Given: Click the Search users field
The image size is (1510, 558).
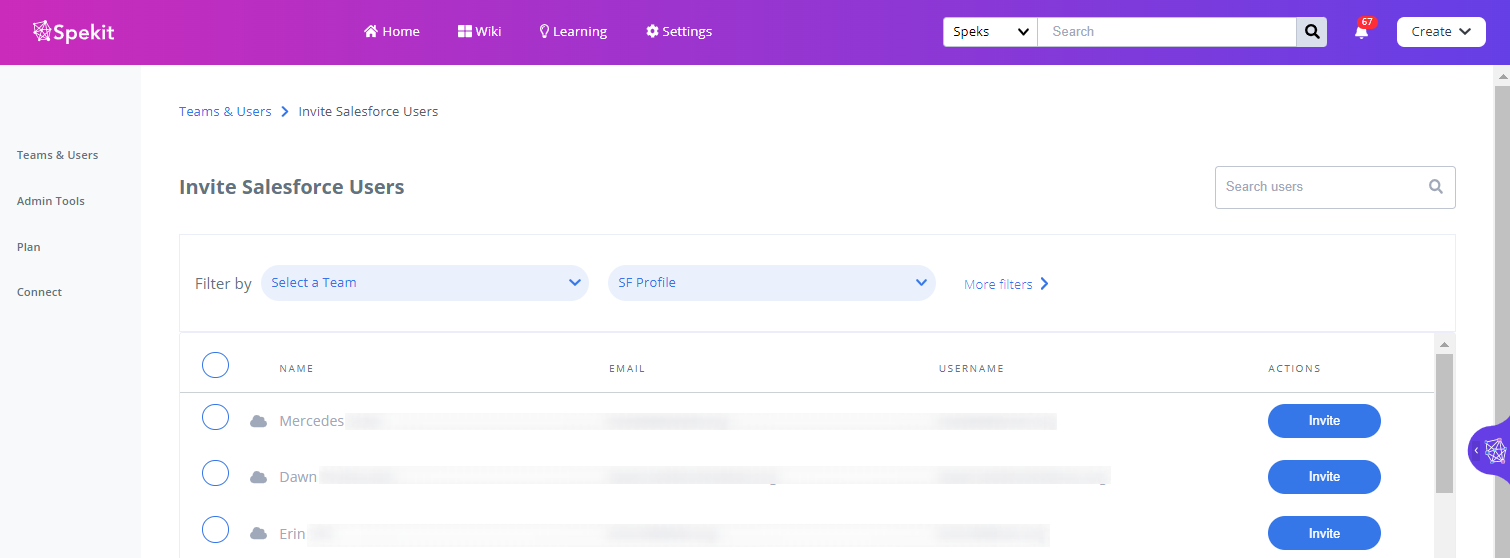Looking at the screenshot, I should click(1335, 187).
